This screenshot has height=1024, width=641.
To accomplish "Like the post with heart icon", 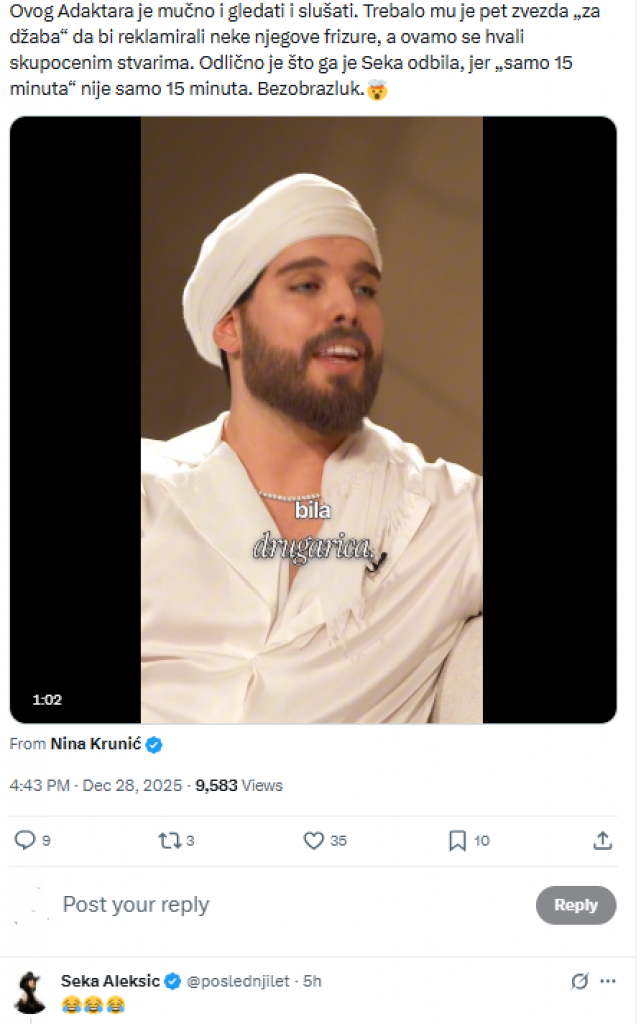I will point(314,841).
